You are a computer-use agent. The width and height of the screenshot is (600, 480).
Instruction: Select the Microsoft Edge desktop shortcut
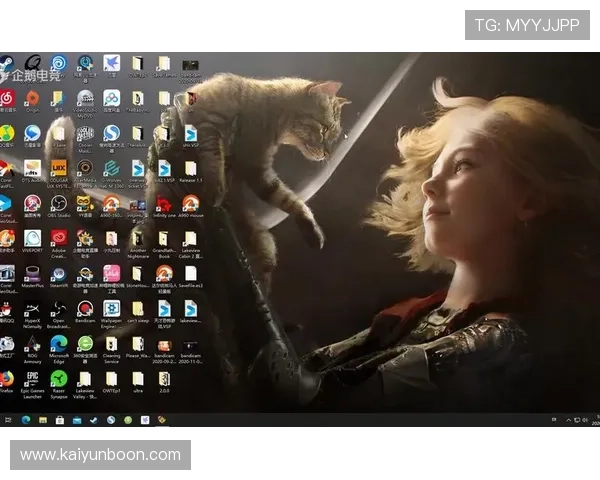click(x=59, y=344)
